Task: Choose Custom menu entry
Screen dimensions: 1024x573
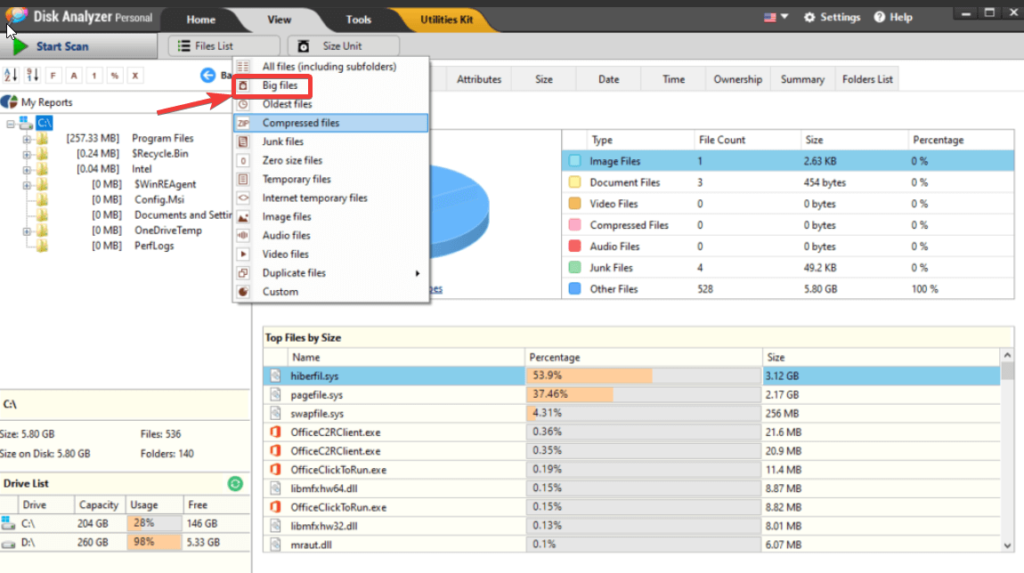Action: tap(330, 292)
